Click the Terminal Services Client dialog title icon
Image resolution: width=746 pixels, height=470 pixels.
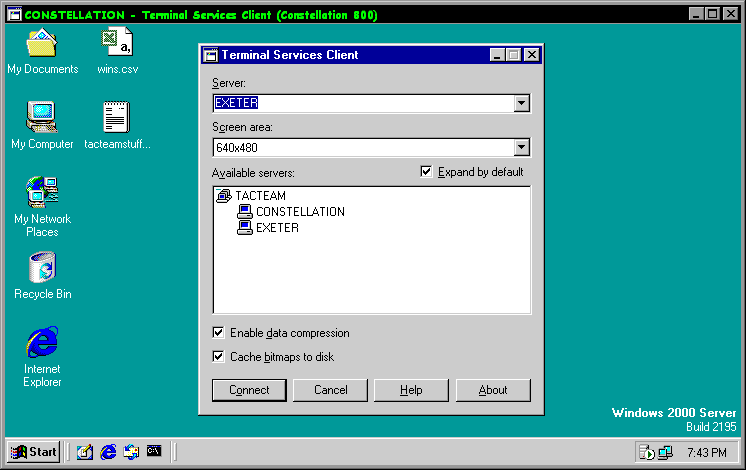point(210,55)
